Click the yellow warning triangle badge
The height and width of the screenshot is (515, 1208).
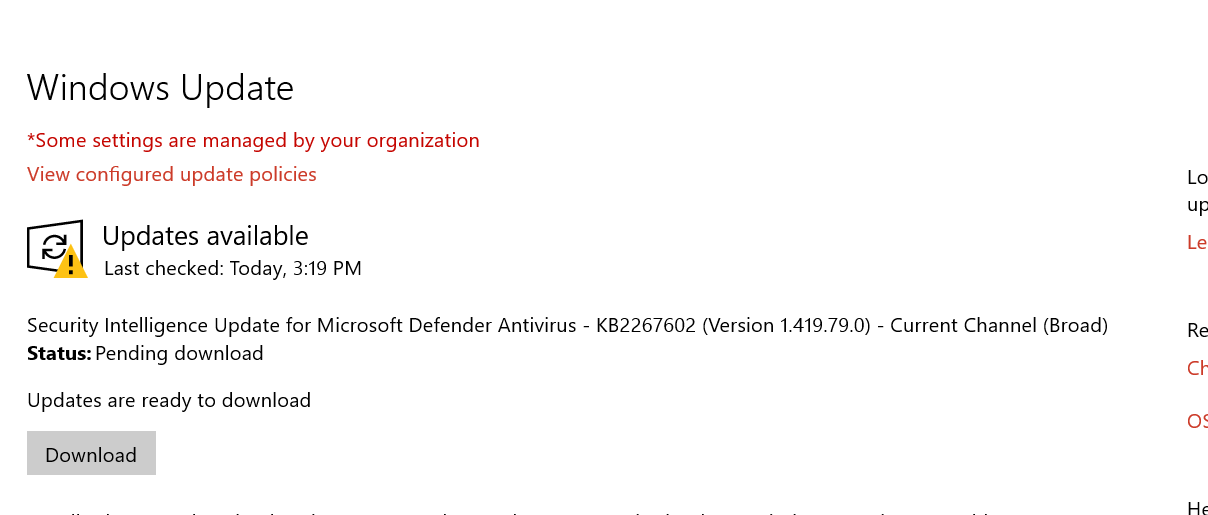pos(70,264)
